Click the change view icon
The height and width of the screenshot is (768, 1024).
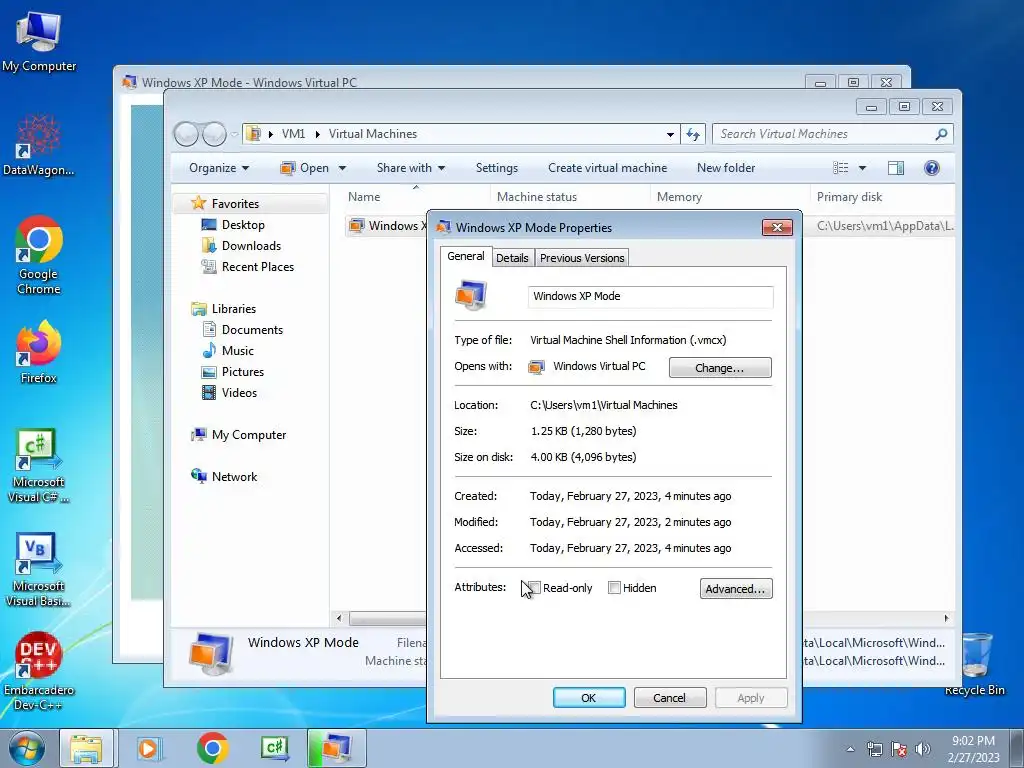pyautogui.click(x=840, y=168)
